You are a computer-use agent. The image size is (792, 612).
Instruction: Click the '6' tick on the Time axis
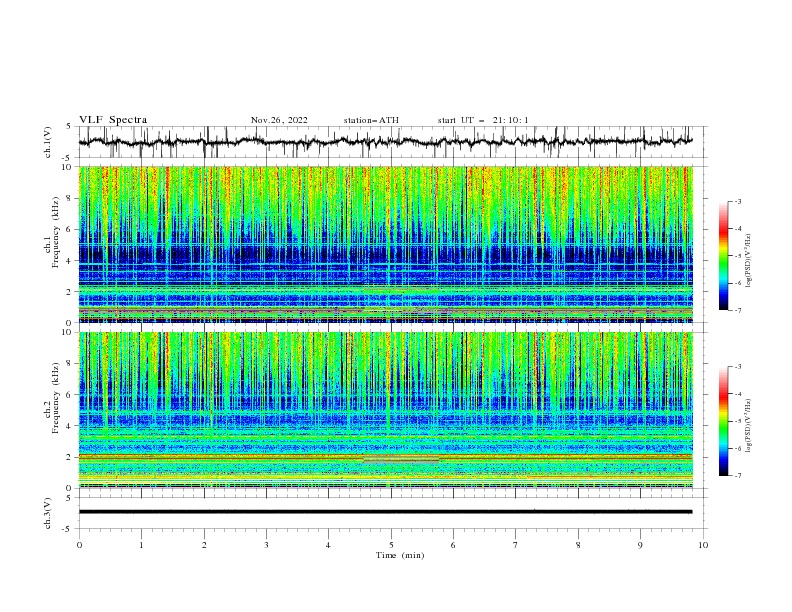453,545
